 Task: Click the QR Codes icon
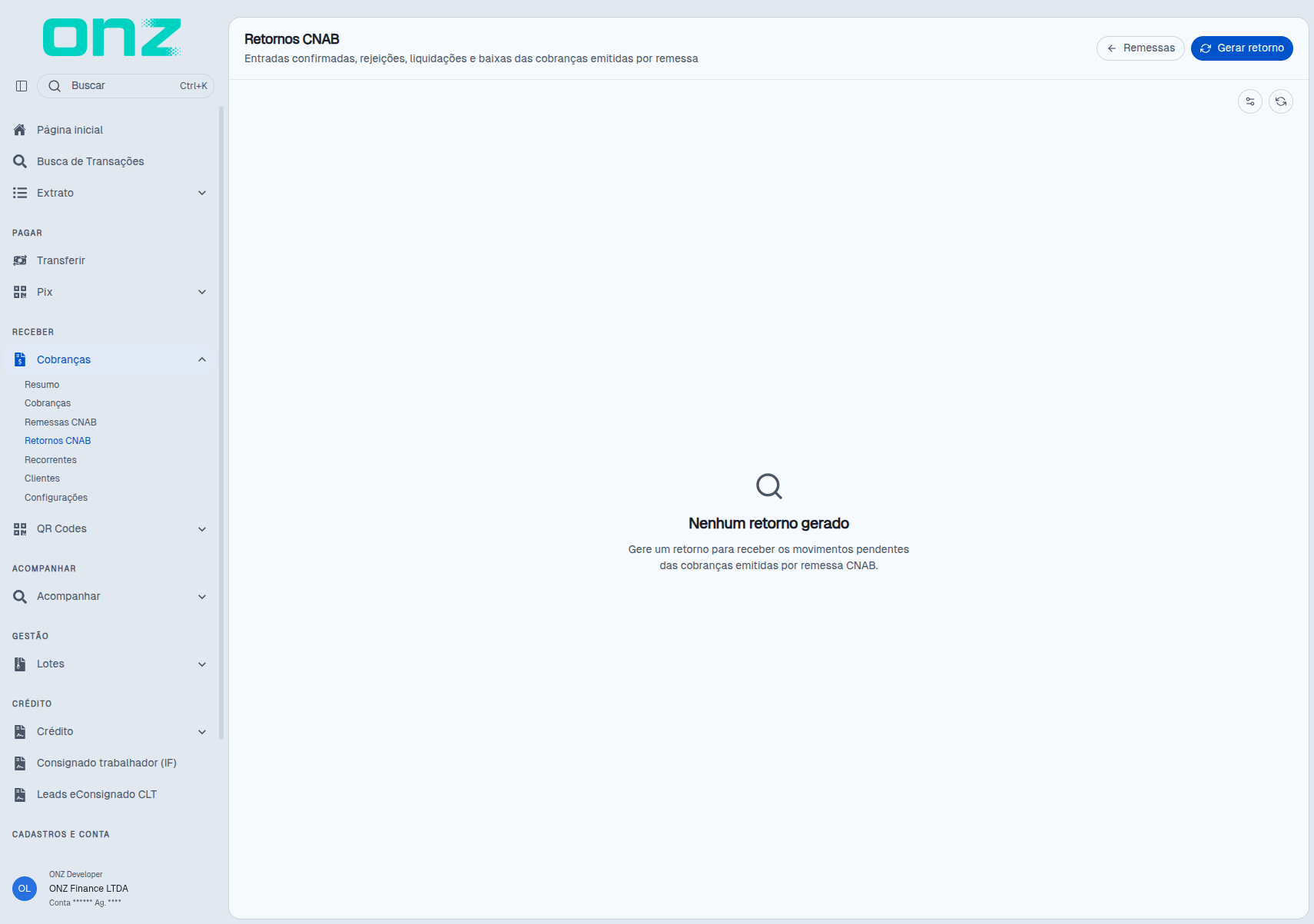click(20, 528)
